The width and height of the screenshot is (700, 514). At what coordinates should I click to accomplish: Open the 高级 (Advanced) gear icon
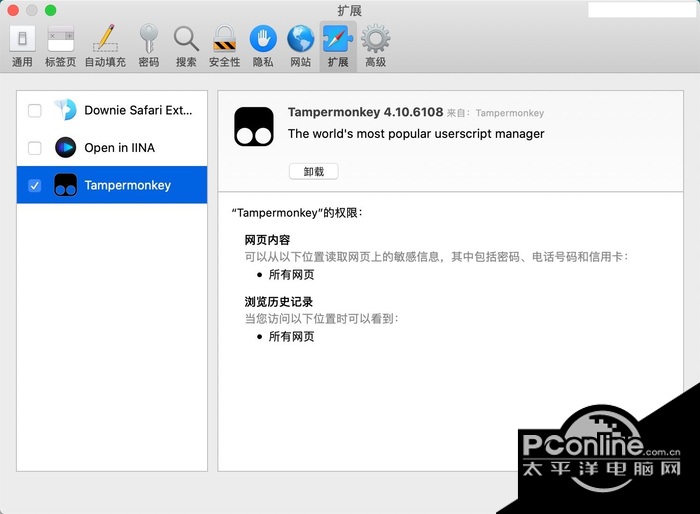coord(375,38)
